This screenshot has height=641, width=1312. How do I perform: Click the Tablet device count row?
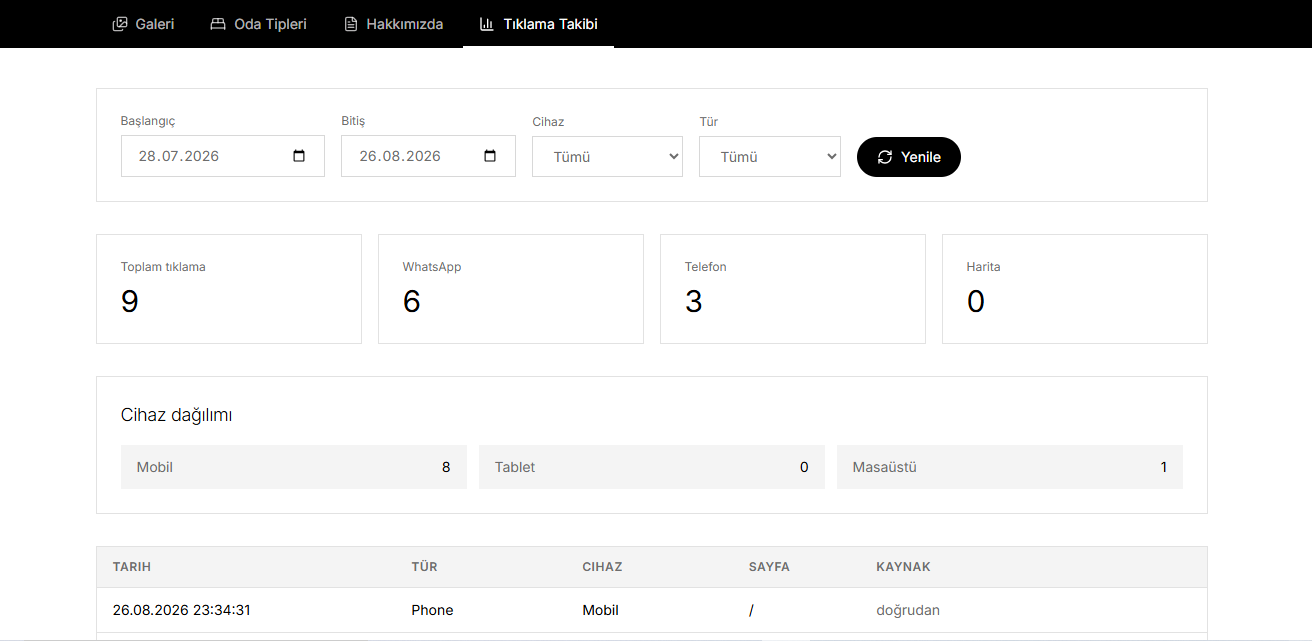point(652,467)
